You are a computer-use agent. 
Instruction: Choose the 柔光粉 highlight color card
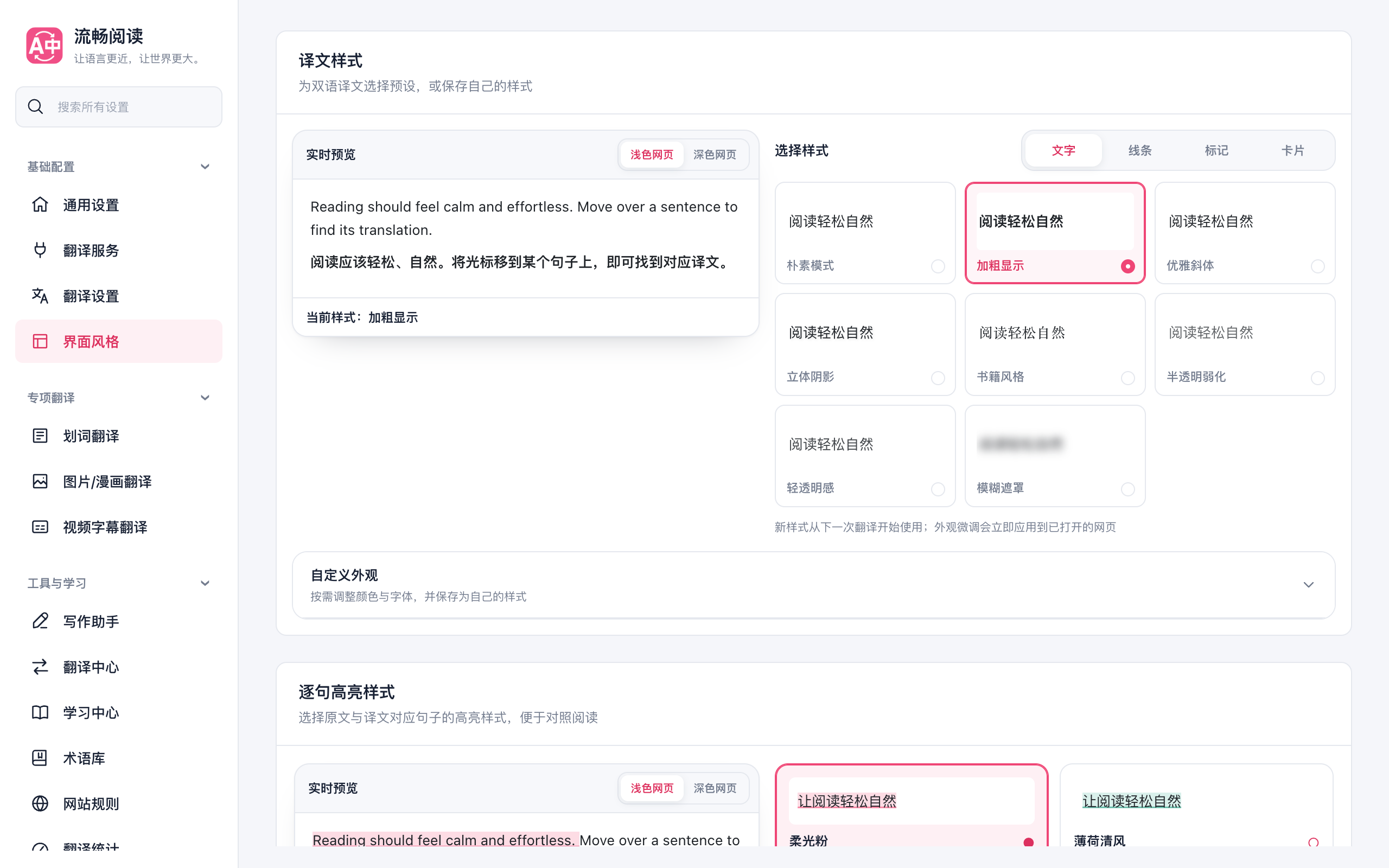point(912,806)
